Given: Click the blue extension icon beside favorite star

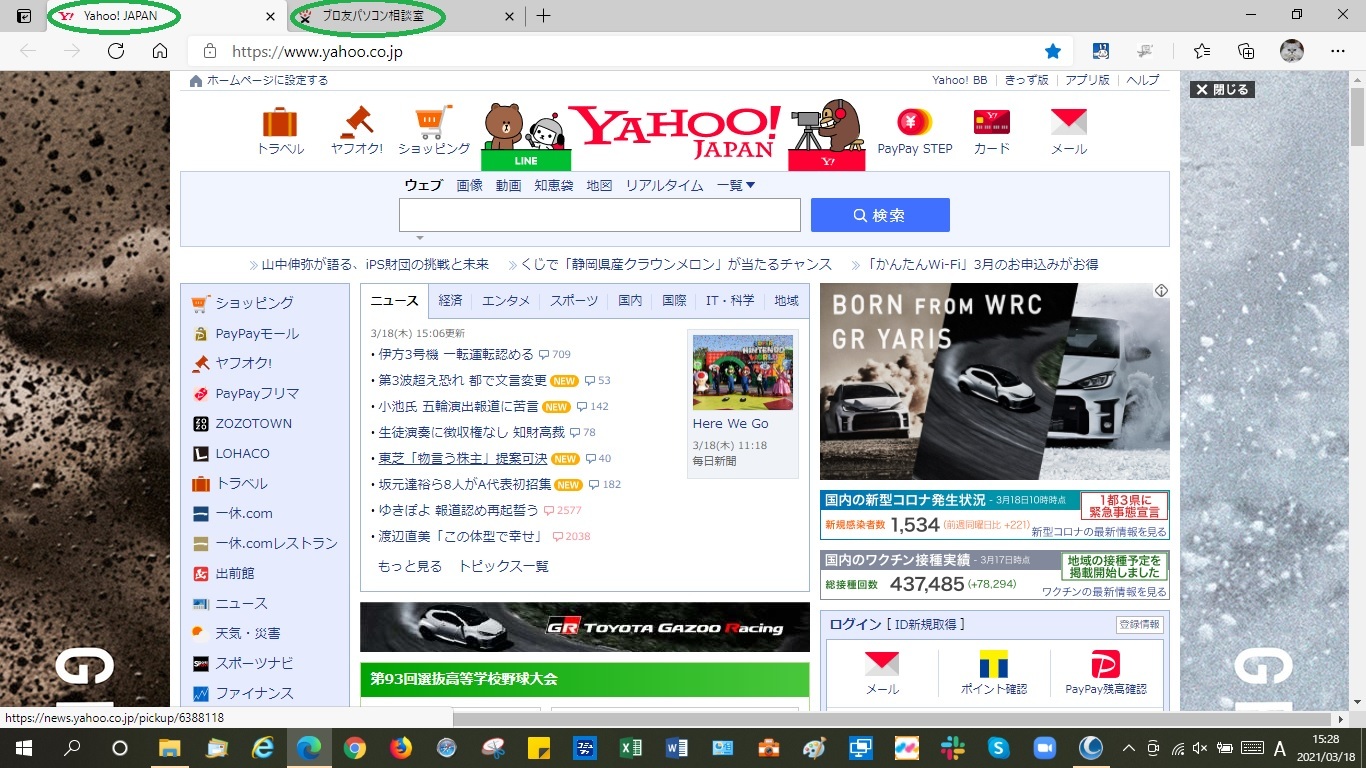Looking at the screenshot, I should coord(1101,51).
